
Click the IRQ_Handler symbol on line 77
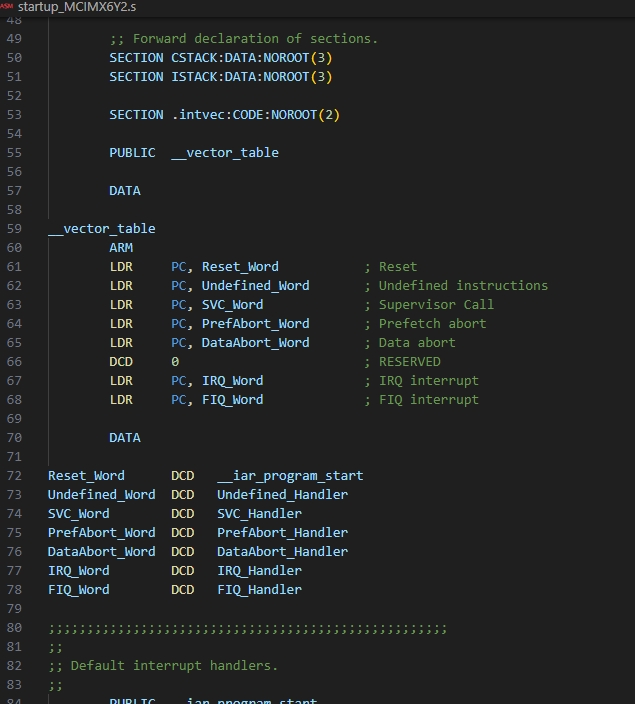pyautogui.click(x=260, y=571)
